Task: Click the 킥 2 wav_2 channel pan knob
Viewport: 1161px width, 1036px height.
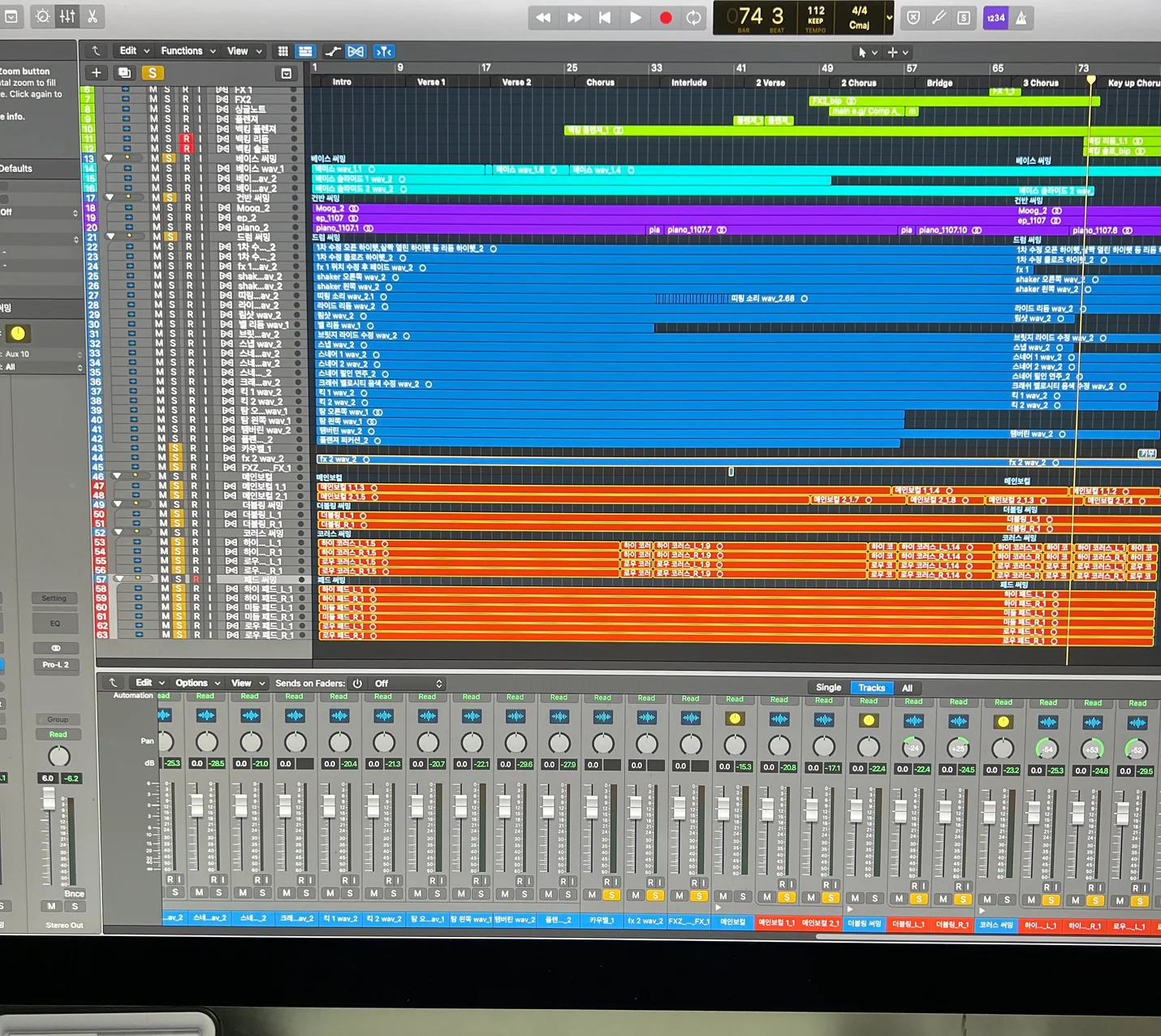Action: tap(384, 742)
